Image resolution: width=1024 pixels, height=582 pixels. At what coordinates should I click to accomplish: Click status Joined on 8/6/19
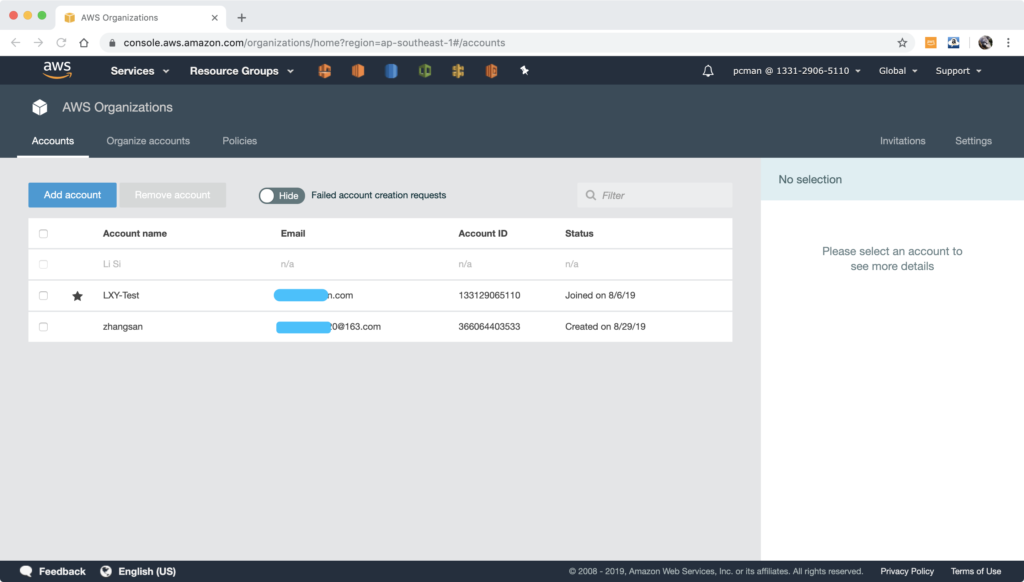click(x=600, y=295)
